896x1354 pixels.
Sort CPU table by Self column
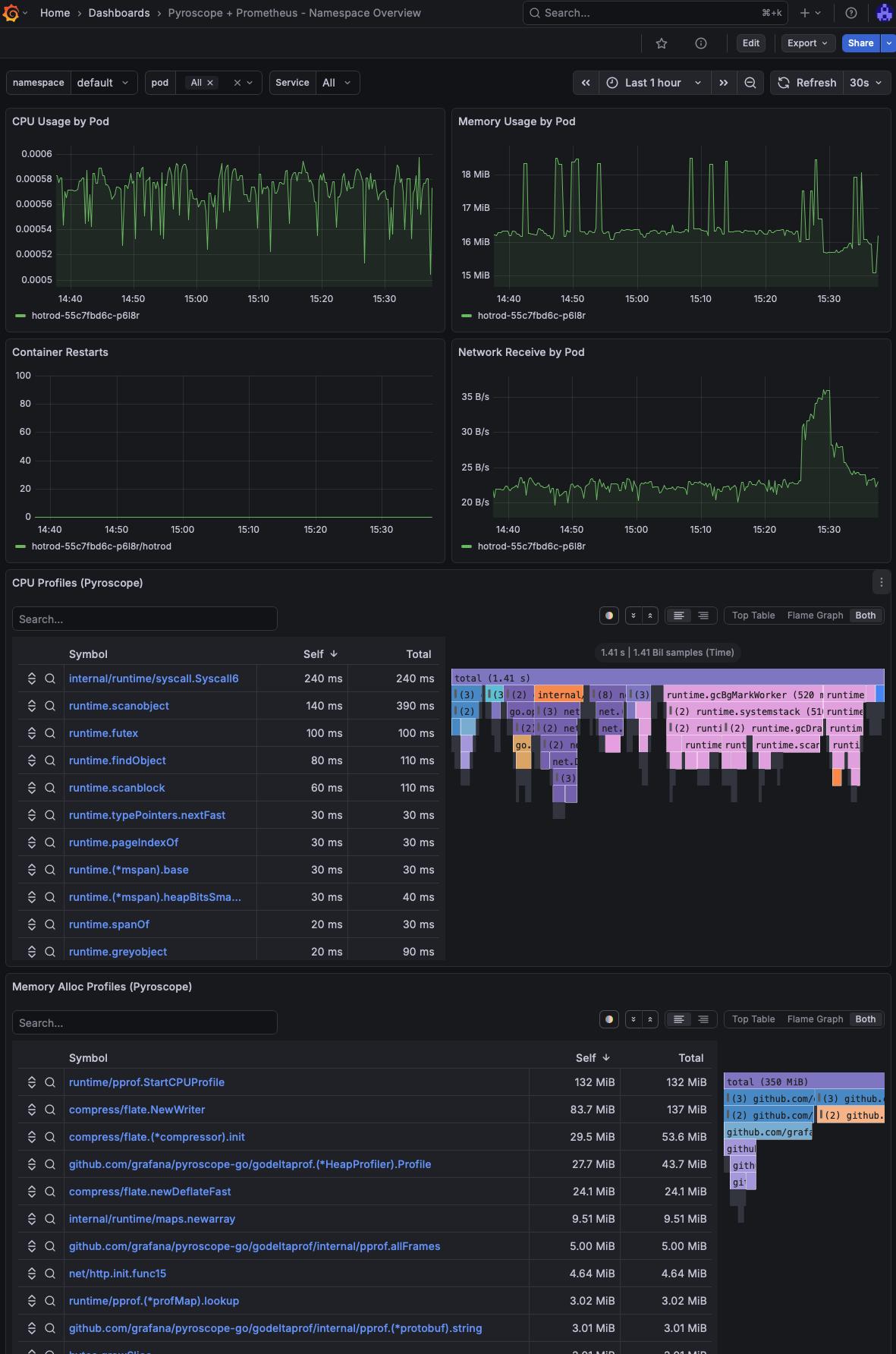319,654
